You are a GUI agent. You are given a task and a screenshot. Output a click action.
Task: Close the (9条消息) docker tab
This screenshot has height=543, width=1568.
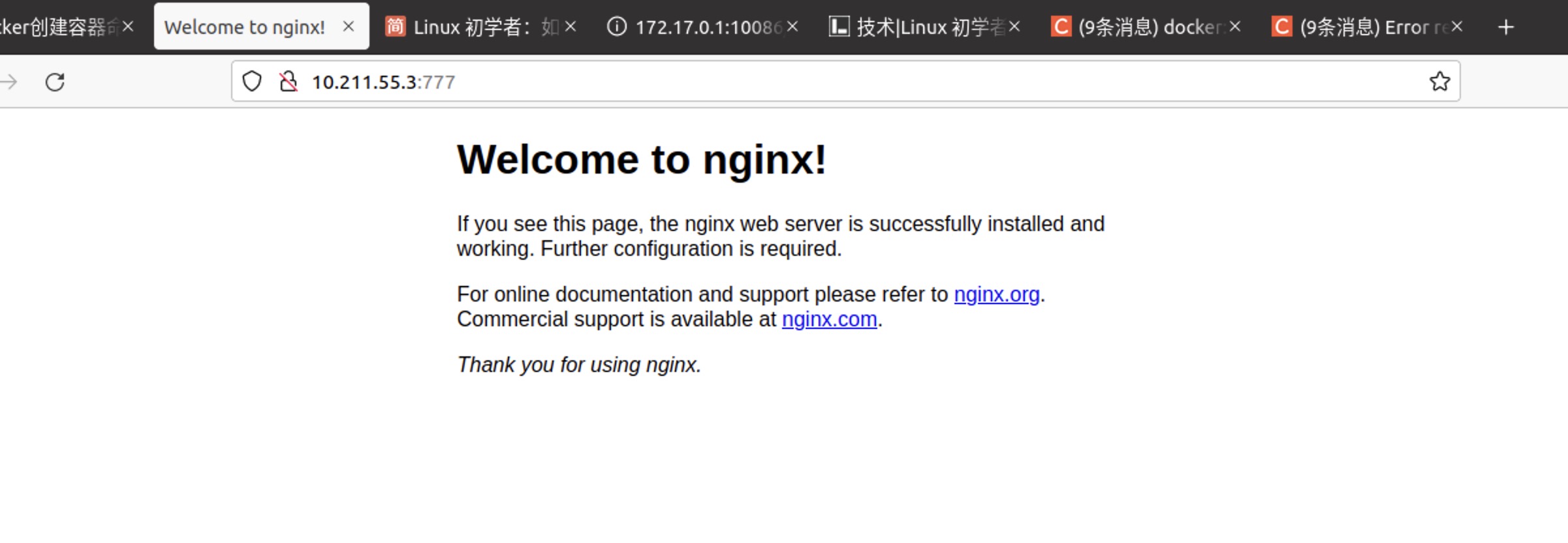tap(1235, 27)
